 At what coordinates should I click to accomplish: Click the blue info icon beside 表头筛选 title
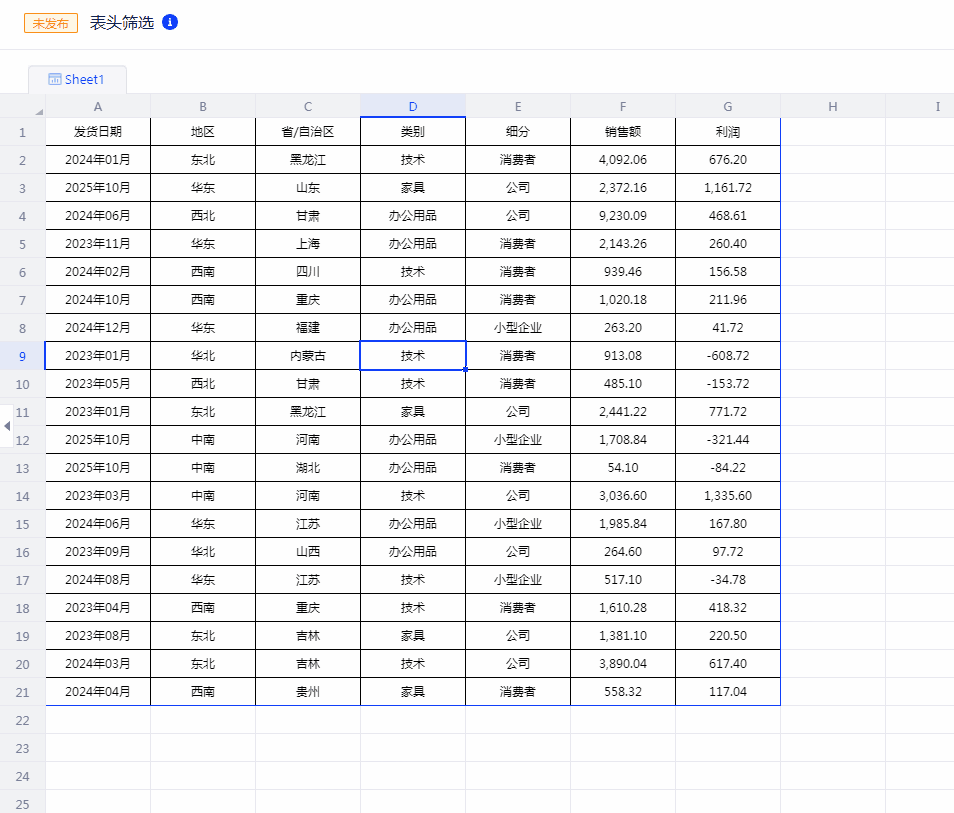(168, 22)
